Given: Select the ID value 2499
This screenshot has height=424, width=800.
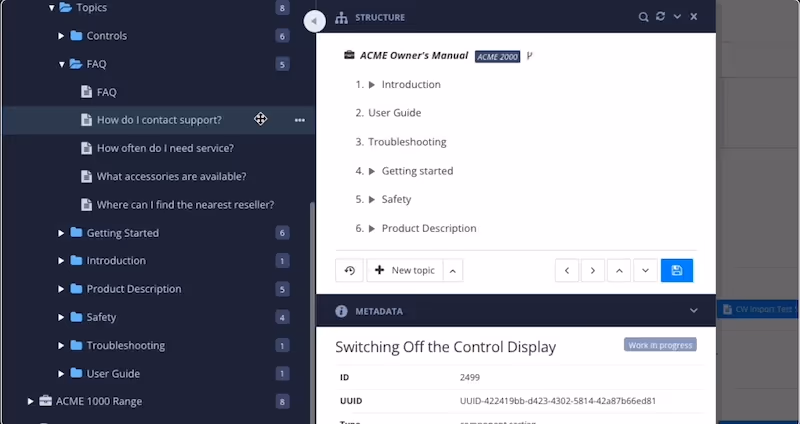Looking at the screenshot, I should (469, 378).
